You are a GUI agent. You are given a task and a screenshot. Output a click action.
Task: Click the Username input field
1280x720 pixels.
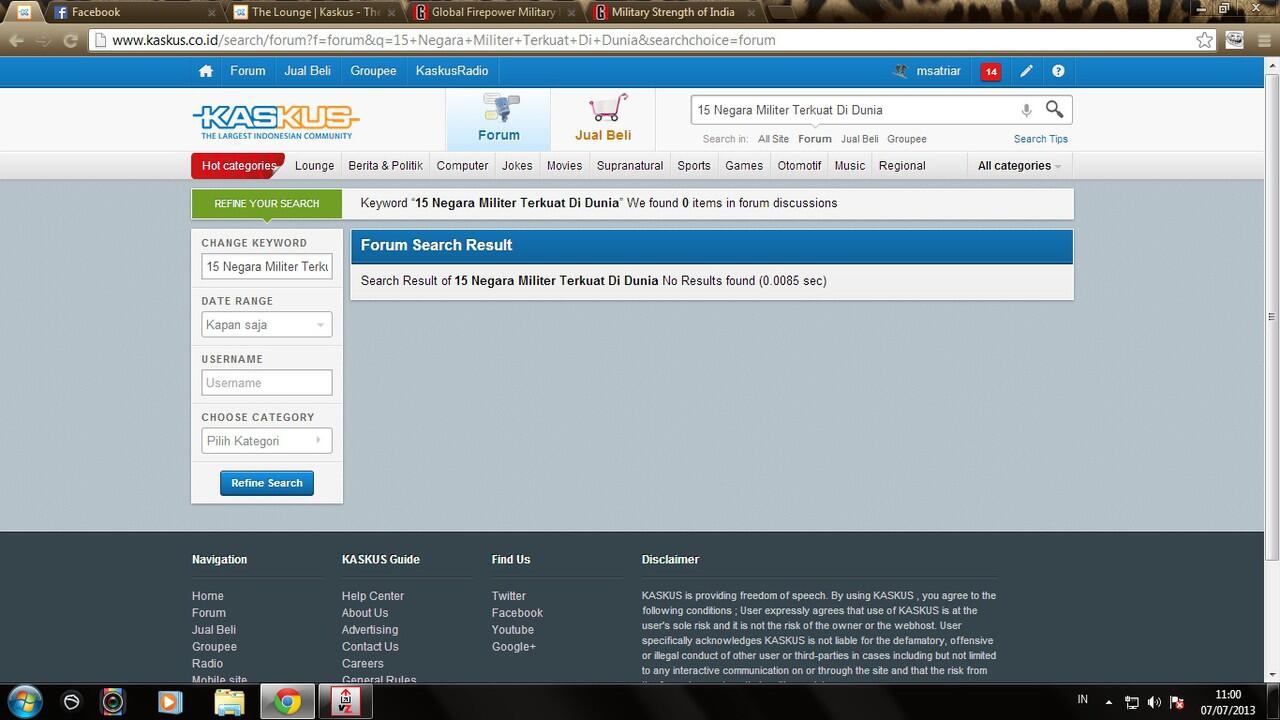tap(267, 383)
